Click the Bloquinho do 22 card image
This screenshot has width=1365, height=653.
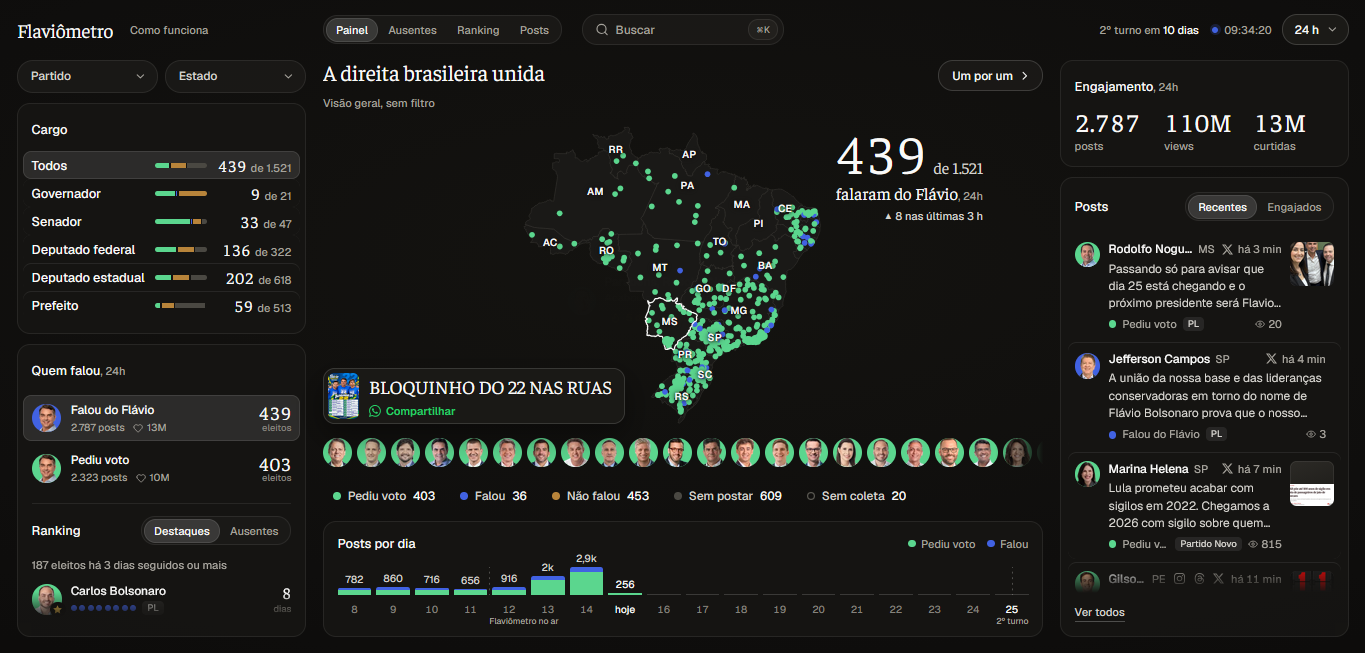click(344, 396)
